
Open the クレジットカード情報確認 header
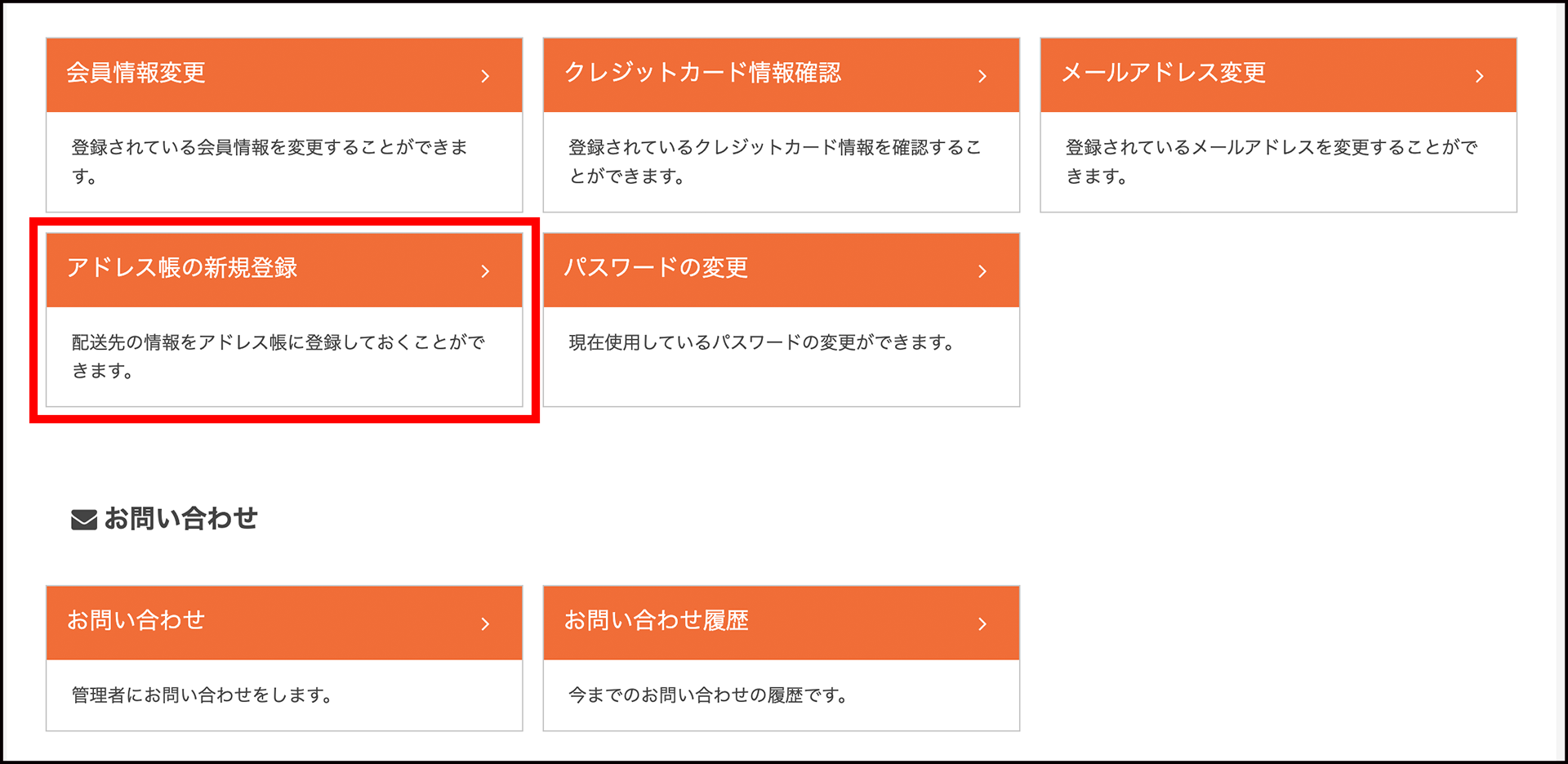click(x=782, y=75)
